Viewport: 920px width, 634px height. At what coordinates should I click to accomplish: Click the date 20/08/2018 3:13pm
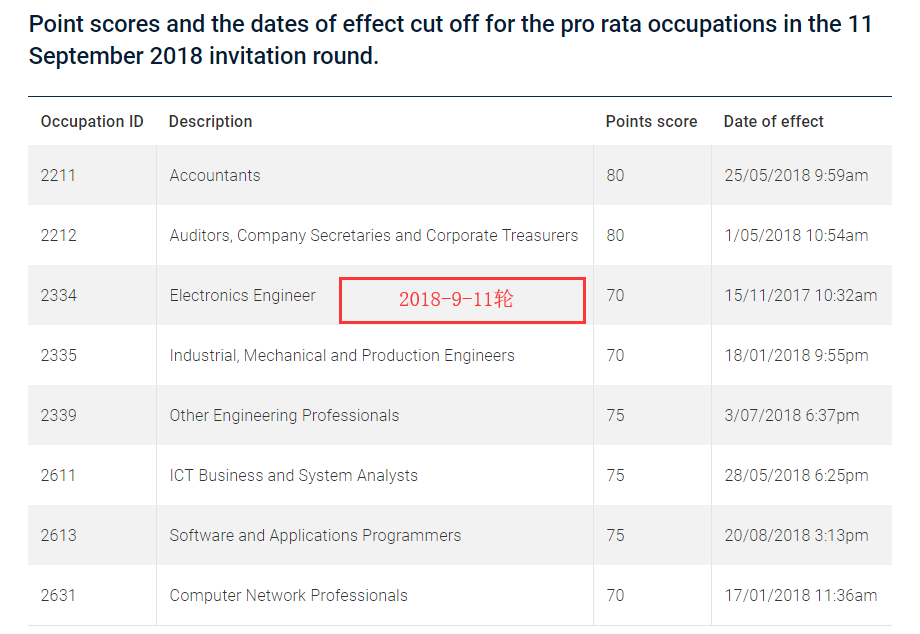point(796,536)
